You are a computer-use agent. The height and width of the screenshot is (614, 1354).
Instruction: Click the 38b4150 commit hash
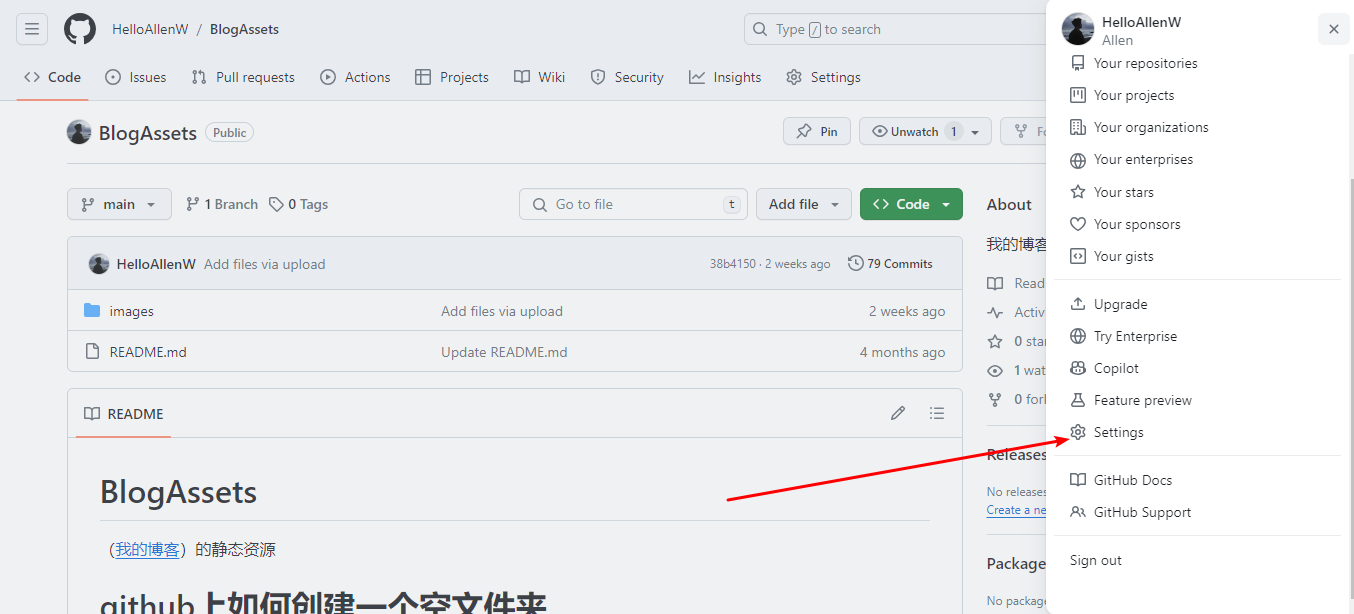[x=733, y=264]
